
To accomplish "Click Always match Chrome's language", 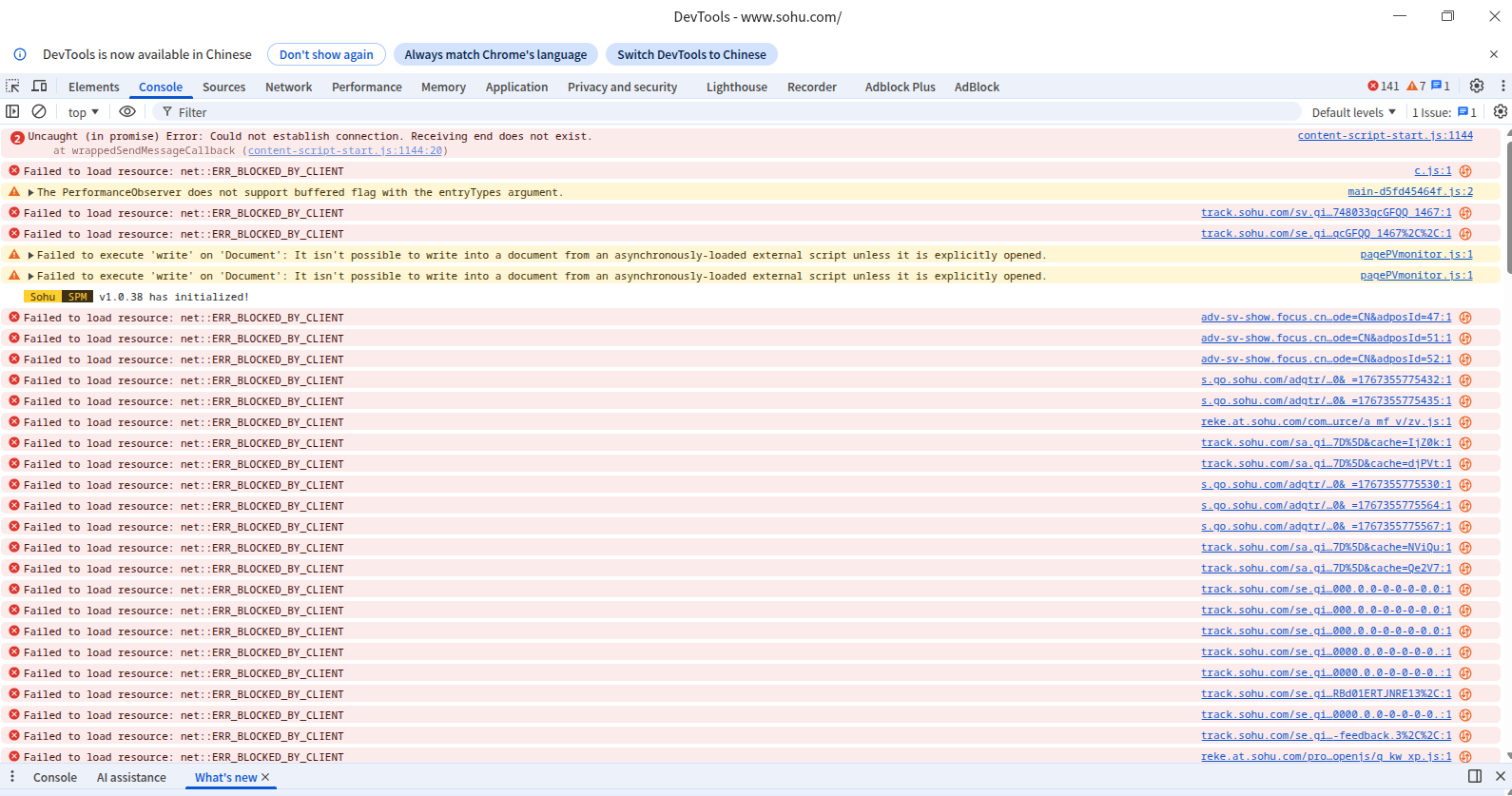I will pyautogui.click(x=495, y=54).
